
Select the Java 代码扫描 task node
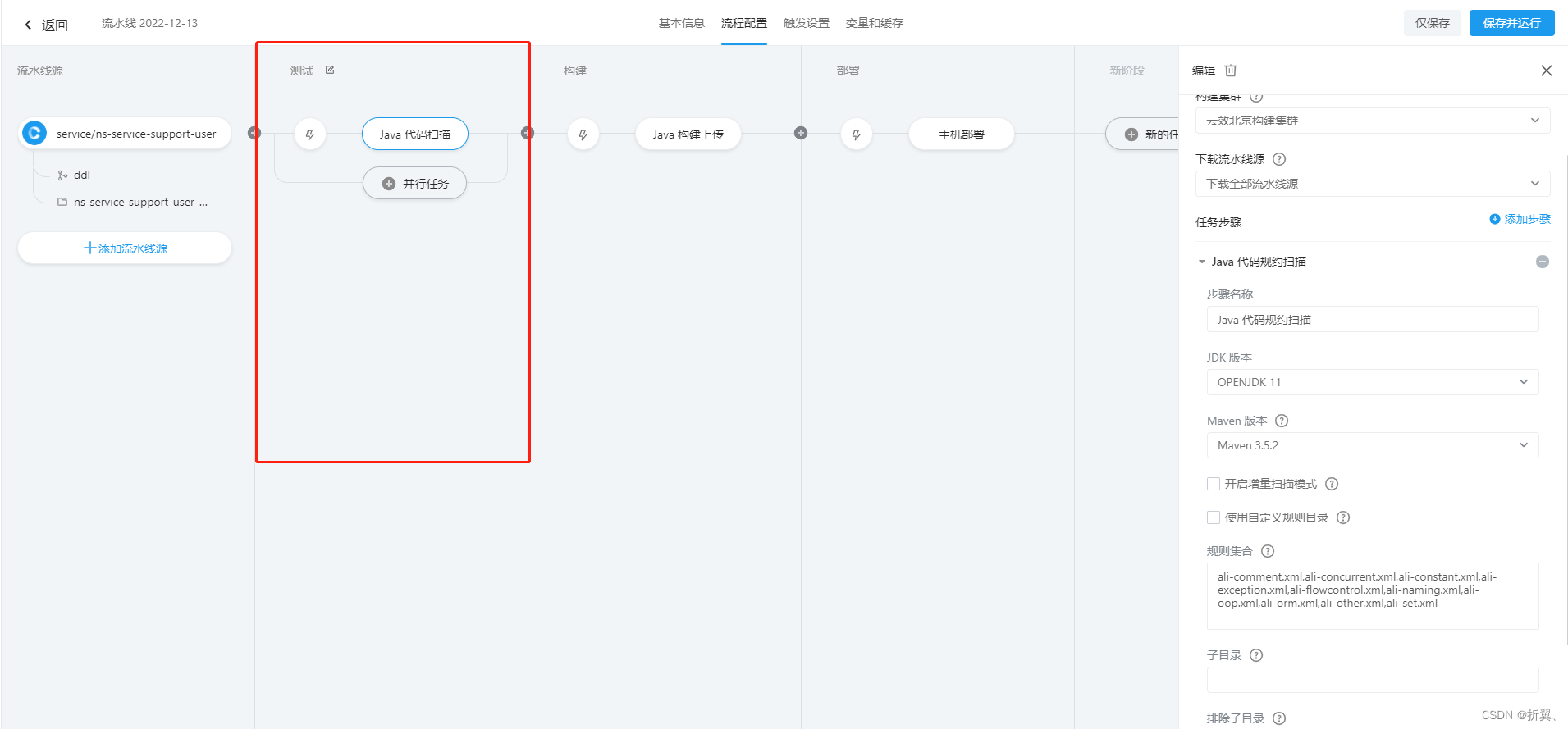pyautogui.click(x=415, y=134)
